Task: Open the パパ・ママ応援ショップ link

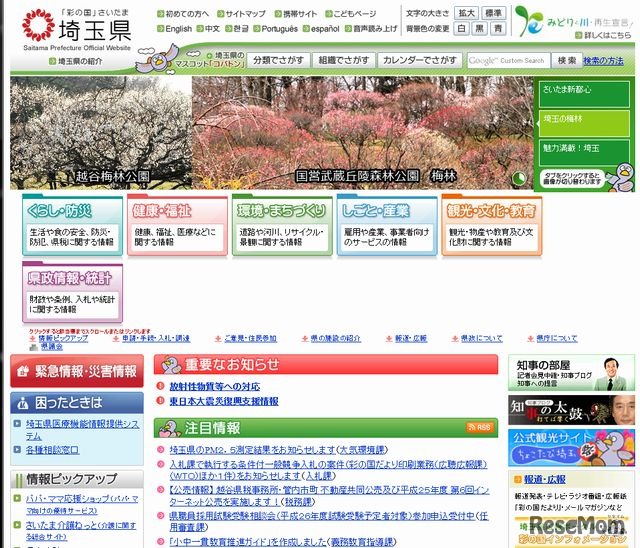Action: [82, 504]
